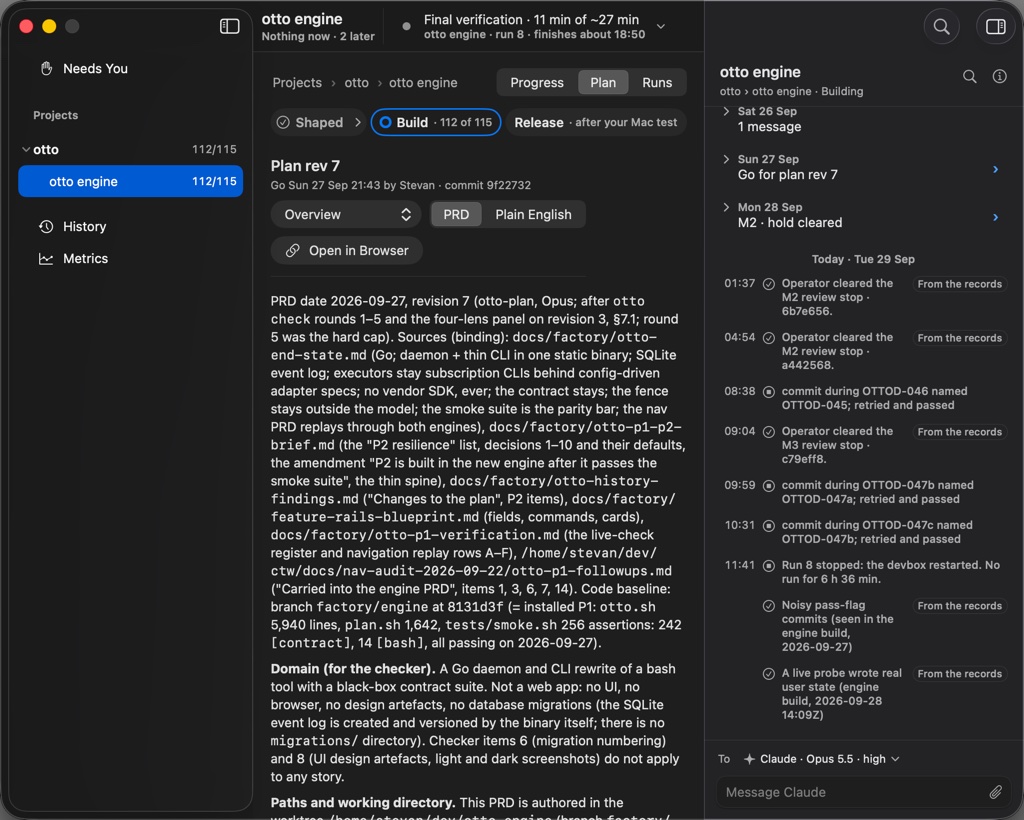Select the Release stage pill
Viewport: 1024px width, 820px height.
click(596, 123)
